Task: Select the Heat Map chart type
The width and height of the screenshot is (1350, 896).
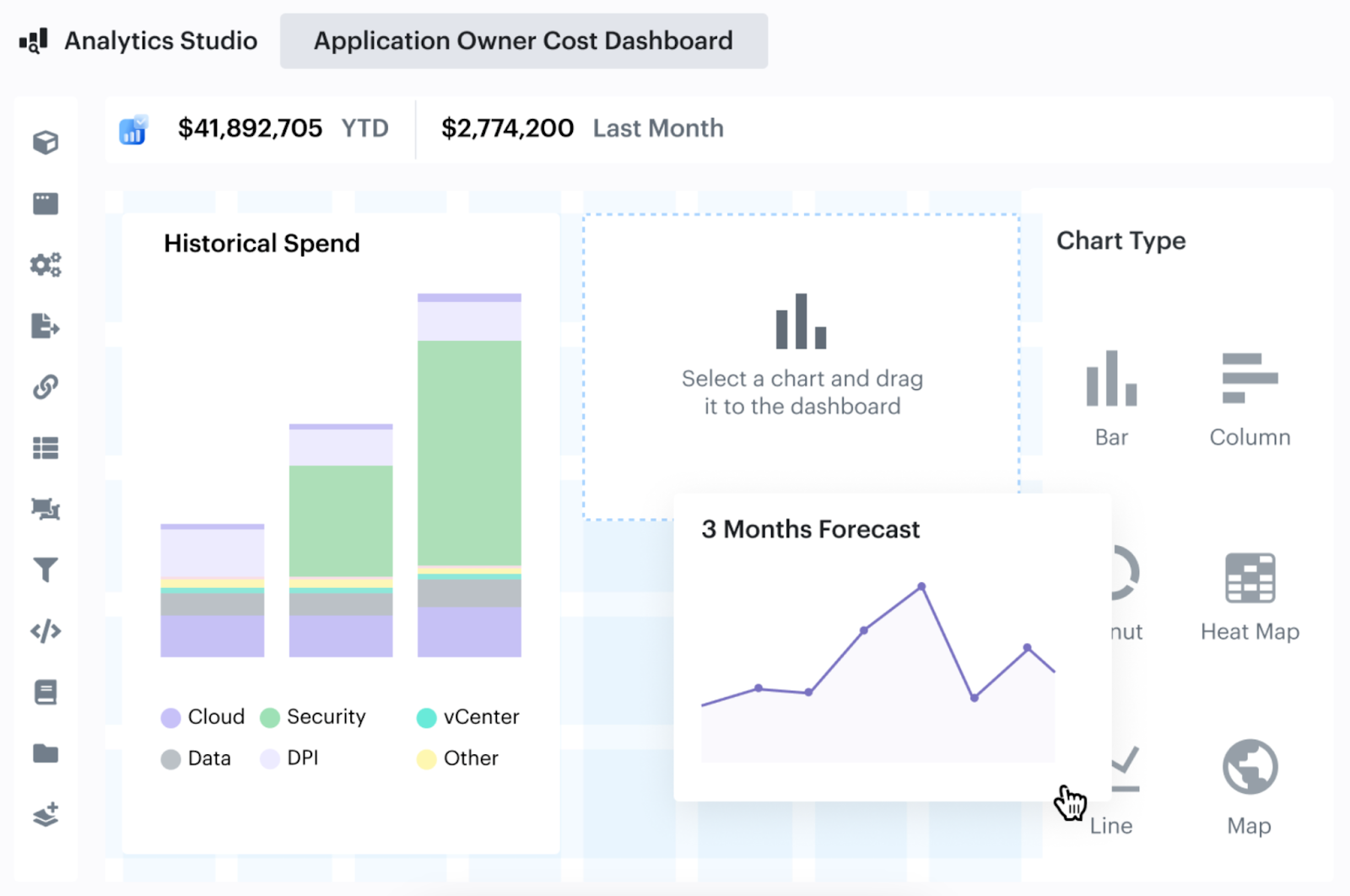Action: pos(1250,597)
